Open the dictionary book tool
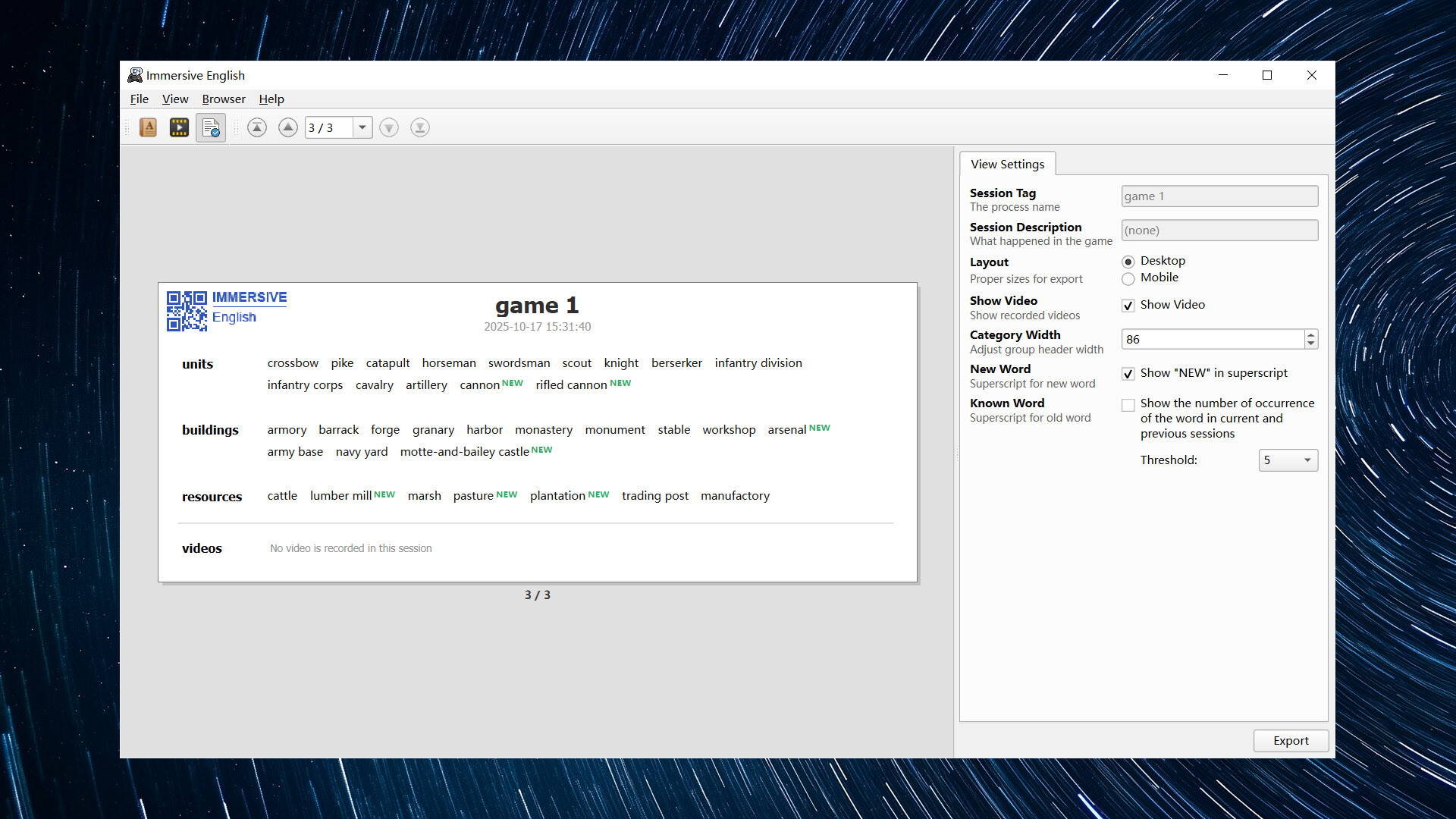Viewport: 1456px width, 819px height. click(x=148, y=127)
